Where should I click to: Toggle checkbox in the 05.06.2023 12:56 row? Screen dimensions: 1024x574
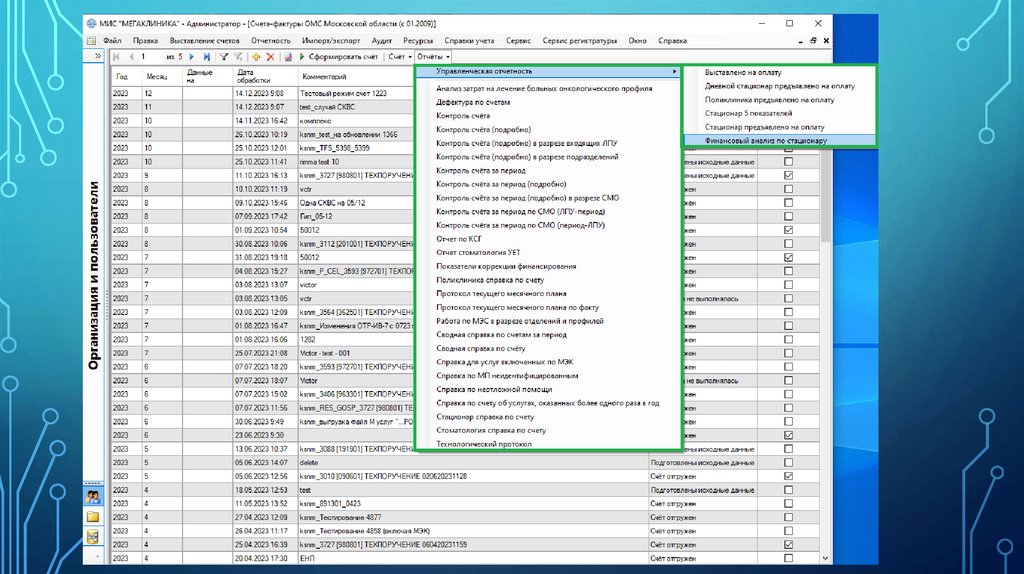tap(789, 477)
